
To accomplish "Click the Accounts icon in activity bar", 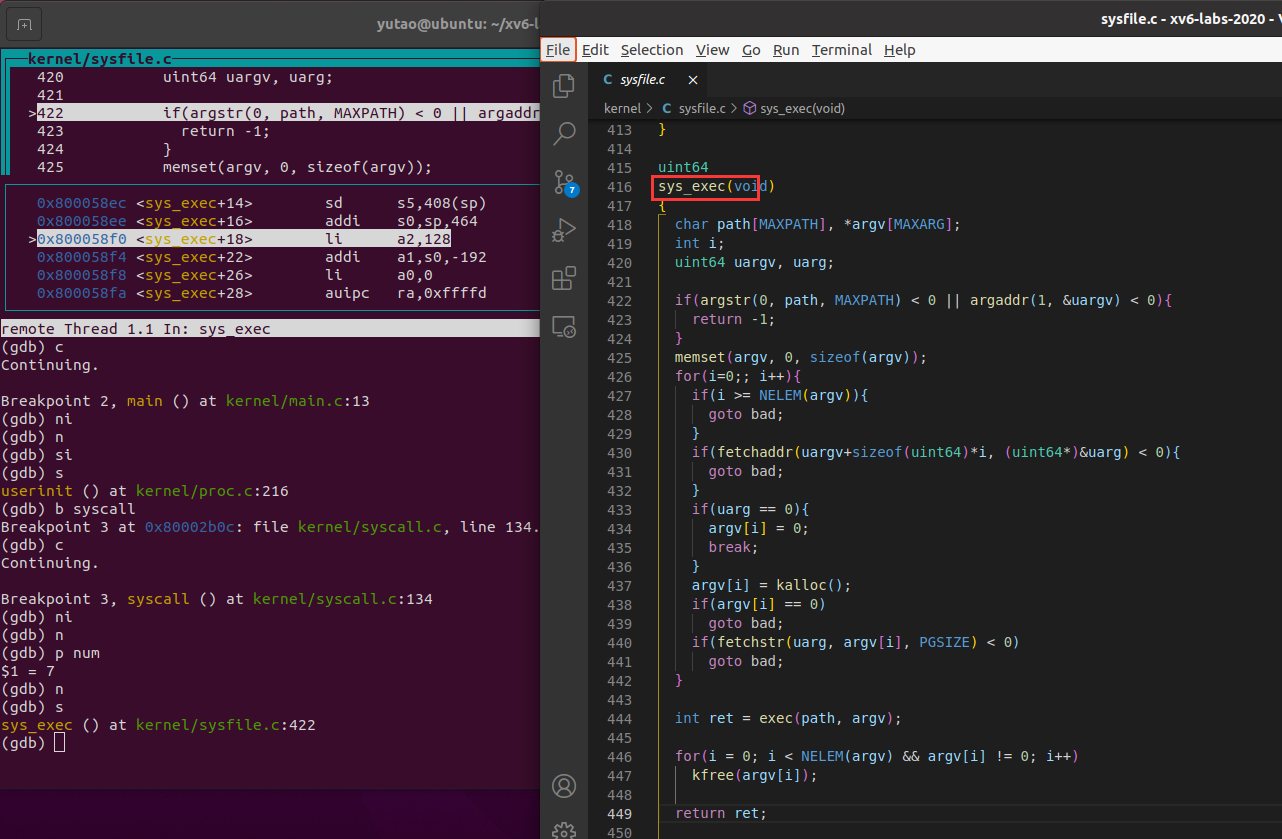I will point(564,785).
